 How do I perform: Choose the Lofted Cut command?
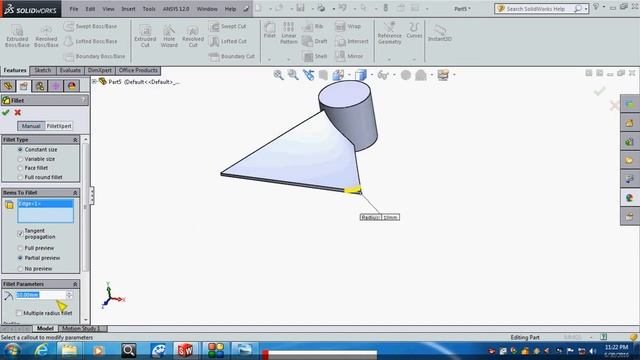pos(228,41)
